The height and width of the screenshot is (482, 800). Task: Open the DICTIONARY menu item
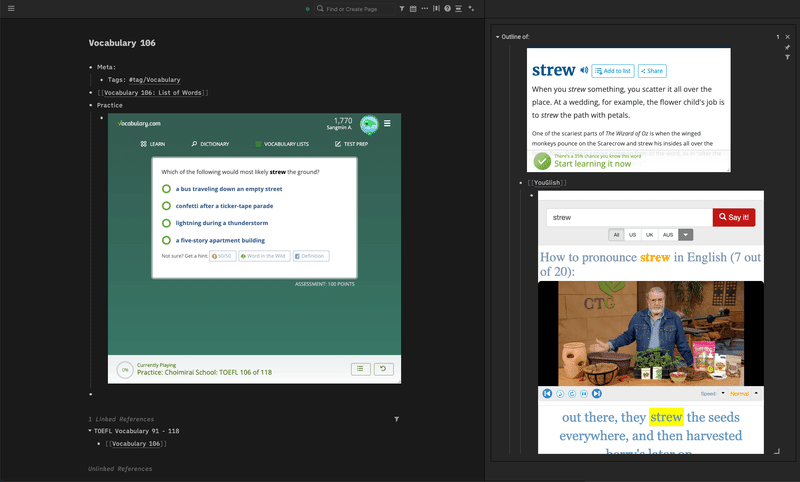pyautogui.click(x=210, y=144)
